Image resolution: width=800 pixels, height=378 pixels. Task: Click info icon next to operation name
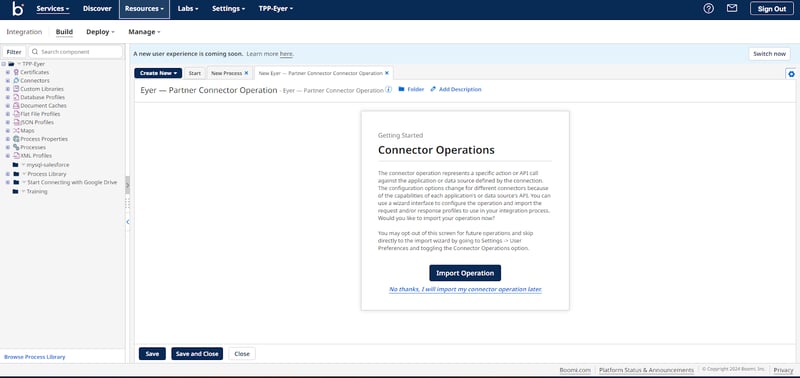coord(388,89)
